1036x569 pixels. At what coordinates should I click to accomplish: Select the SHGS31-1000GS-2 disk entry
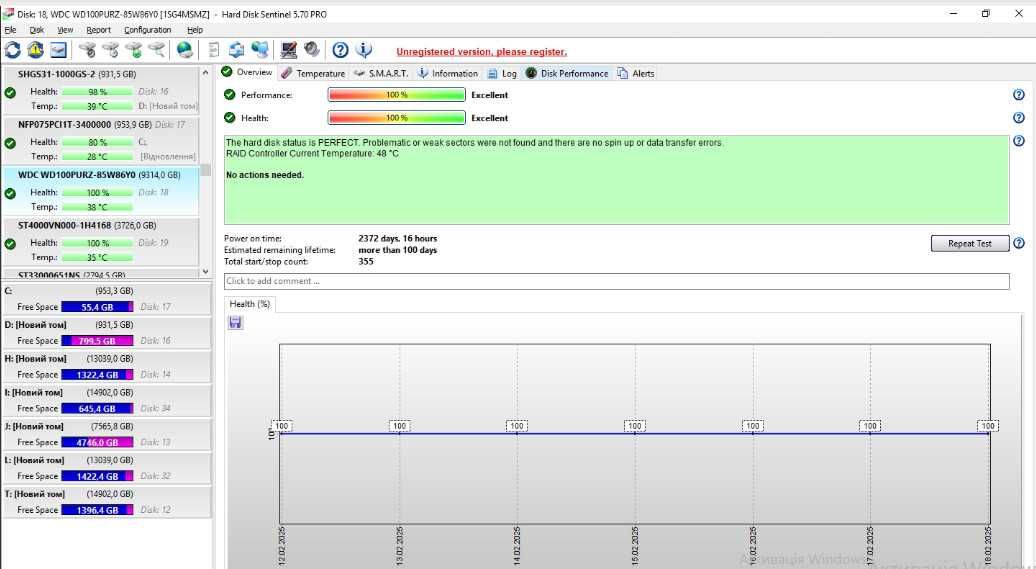coord(100,91)
